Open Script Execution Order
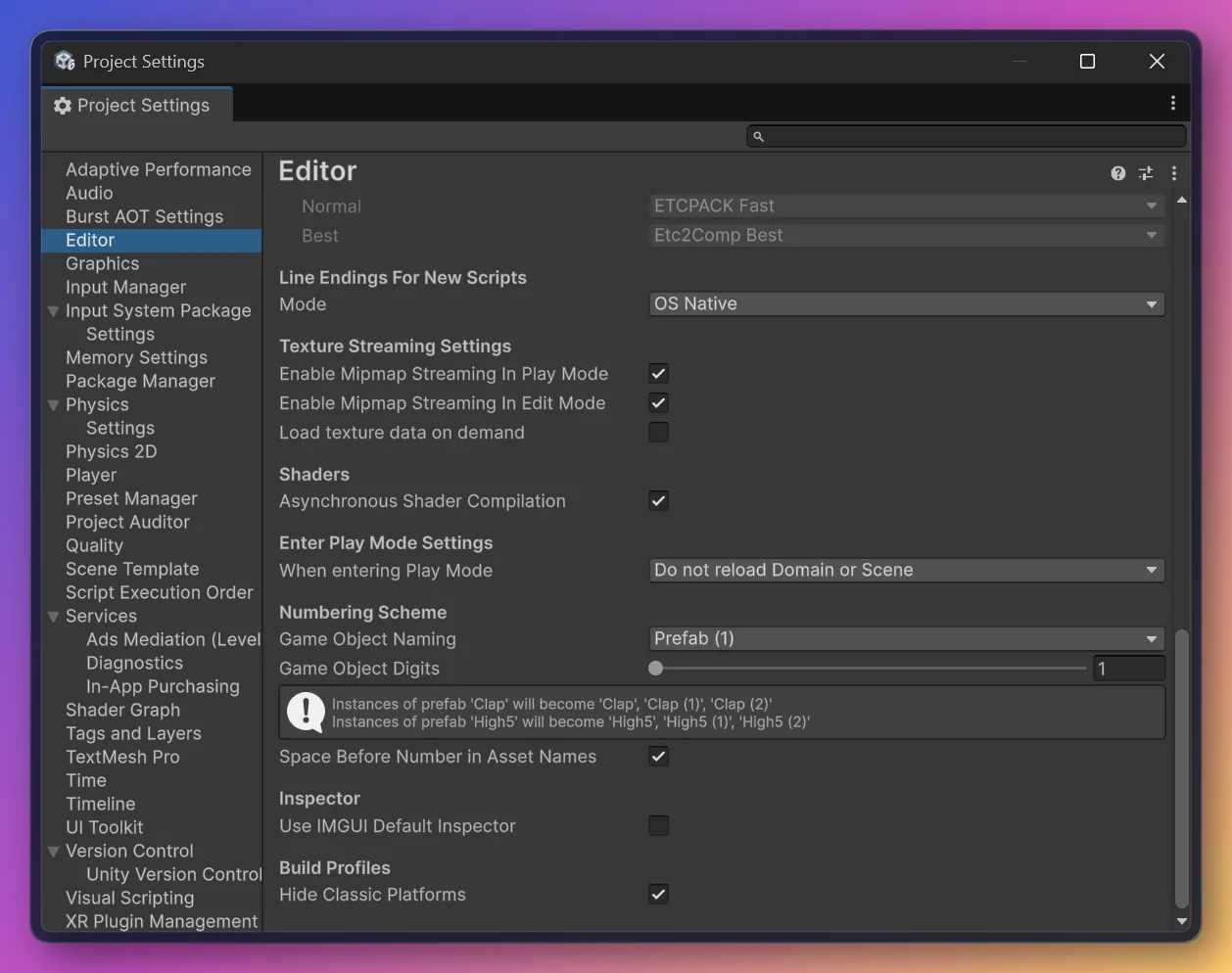This screenshot has height=973, width=1232. (160, 592)
